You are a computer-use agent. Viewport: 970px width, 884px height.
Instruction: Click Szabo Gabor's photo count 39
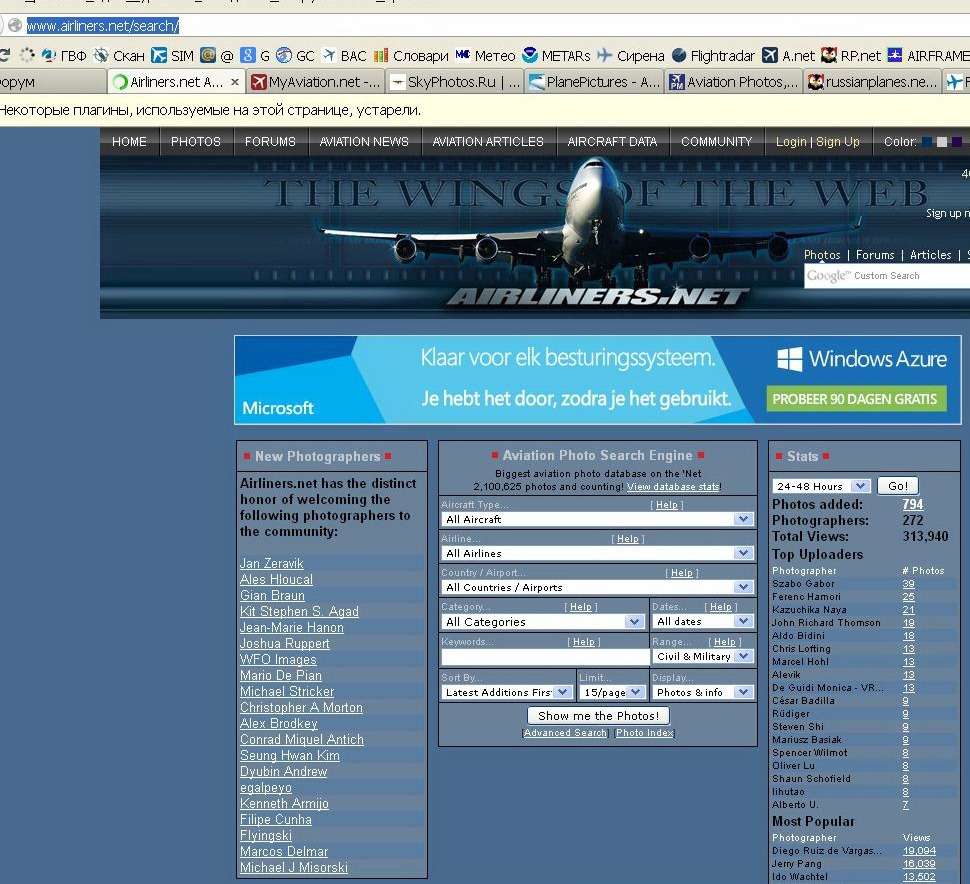[x=908, y=583]
